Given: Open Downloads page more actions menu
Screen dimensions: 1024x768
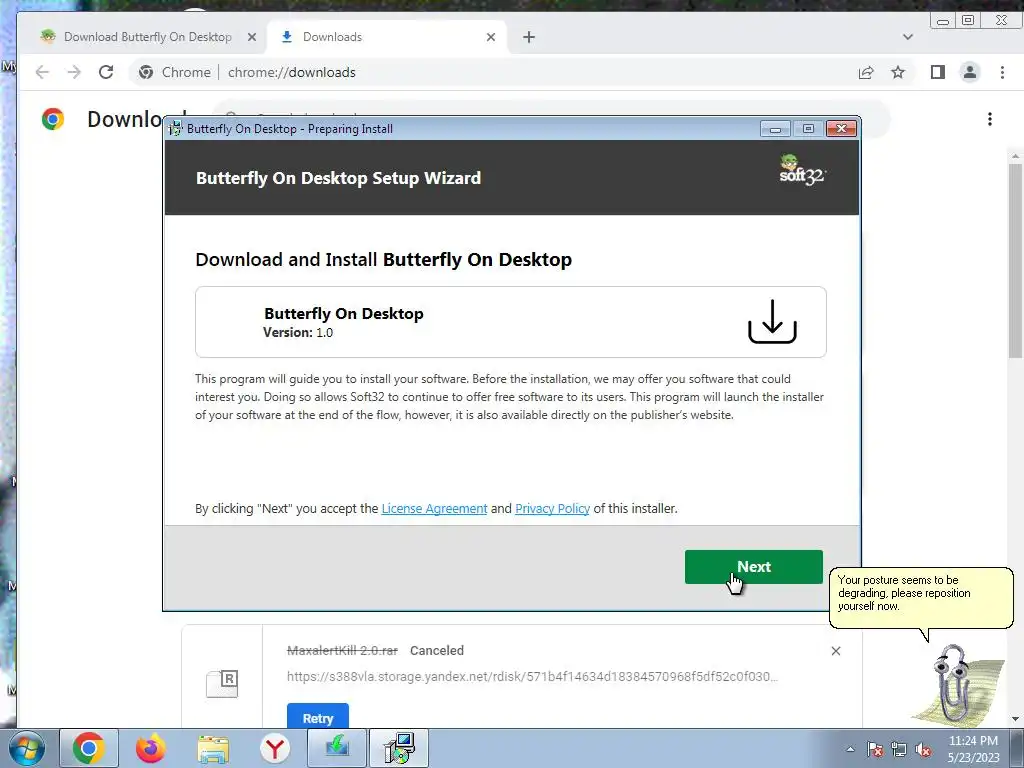Looking at the screenshot, I should point(990,119).
